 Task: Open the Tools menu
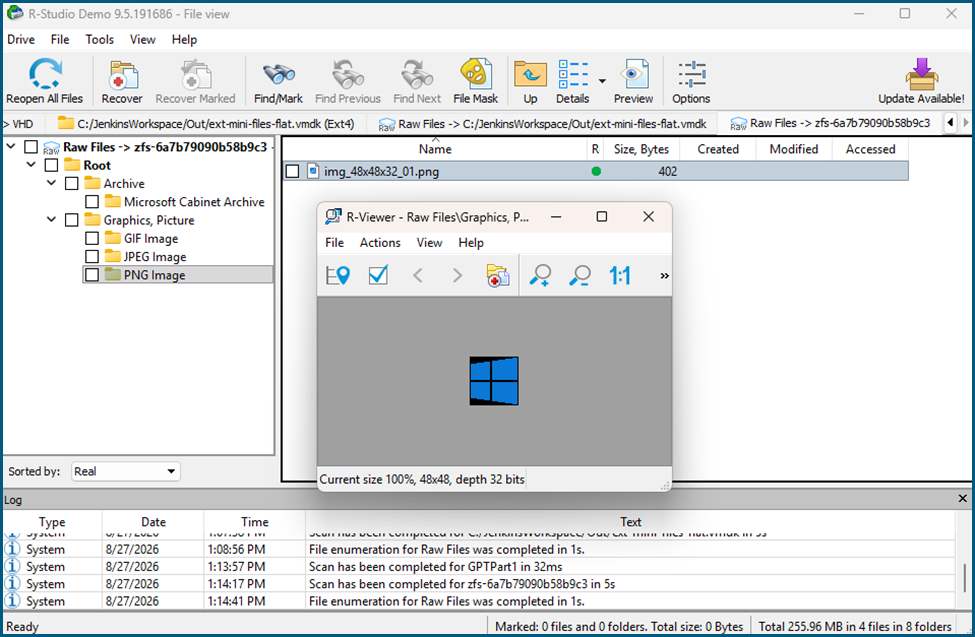click(x=99, y=39)
